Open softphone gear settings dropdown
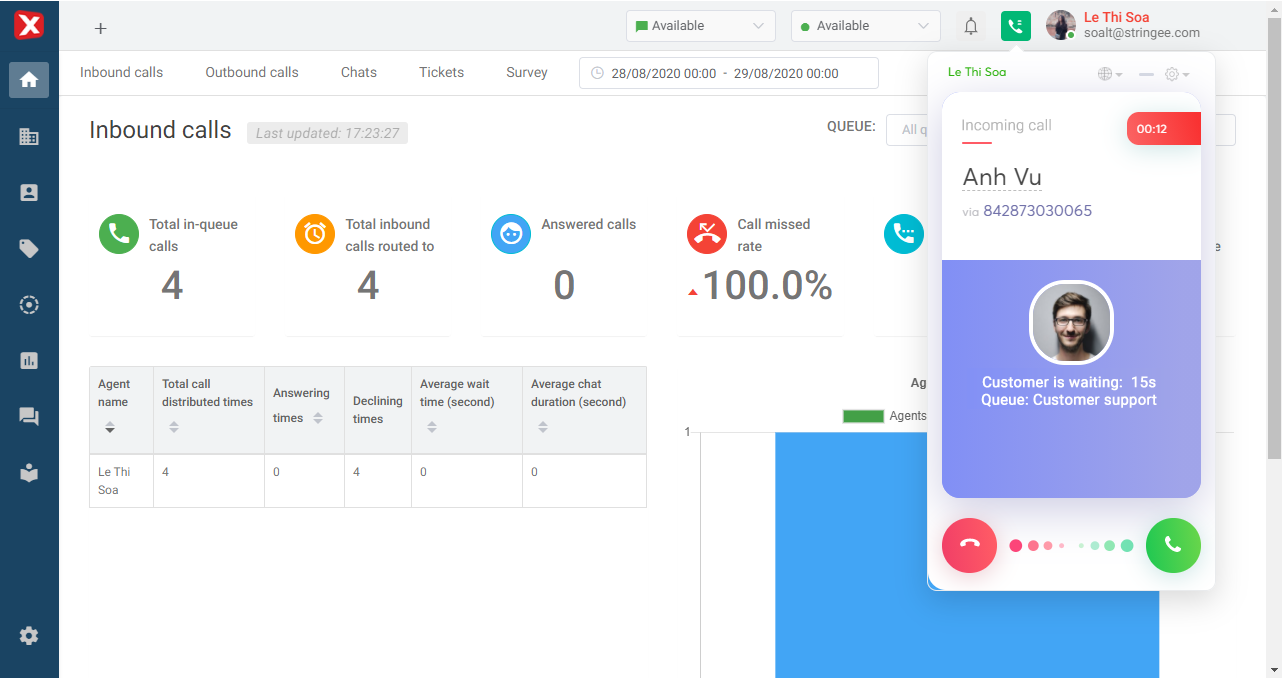This screenshot has height=678, width=1282. [x=1177, y=74]
